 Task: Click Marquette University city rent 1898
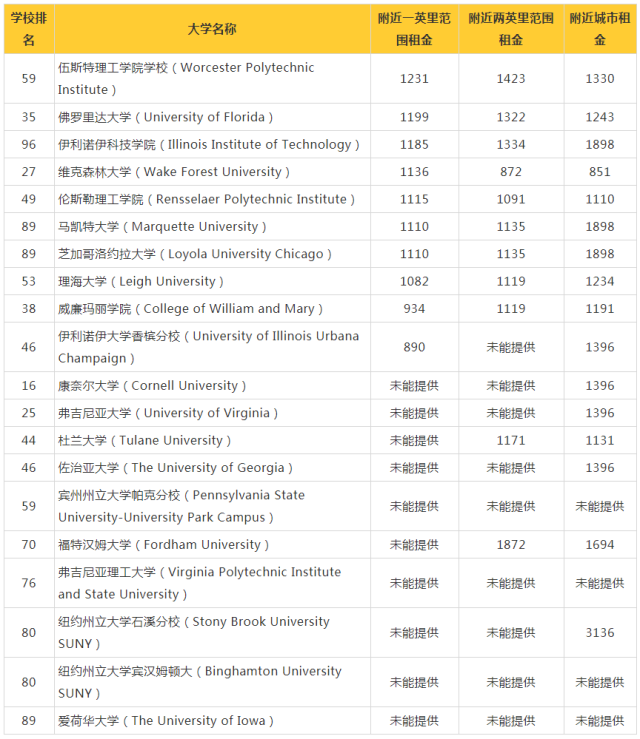click(x=600, y=226)
